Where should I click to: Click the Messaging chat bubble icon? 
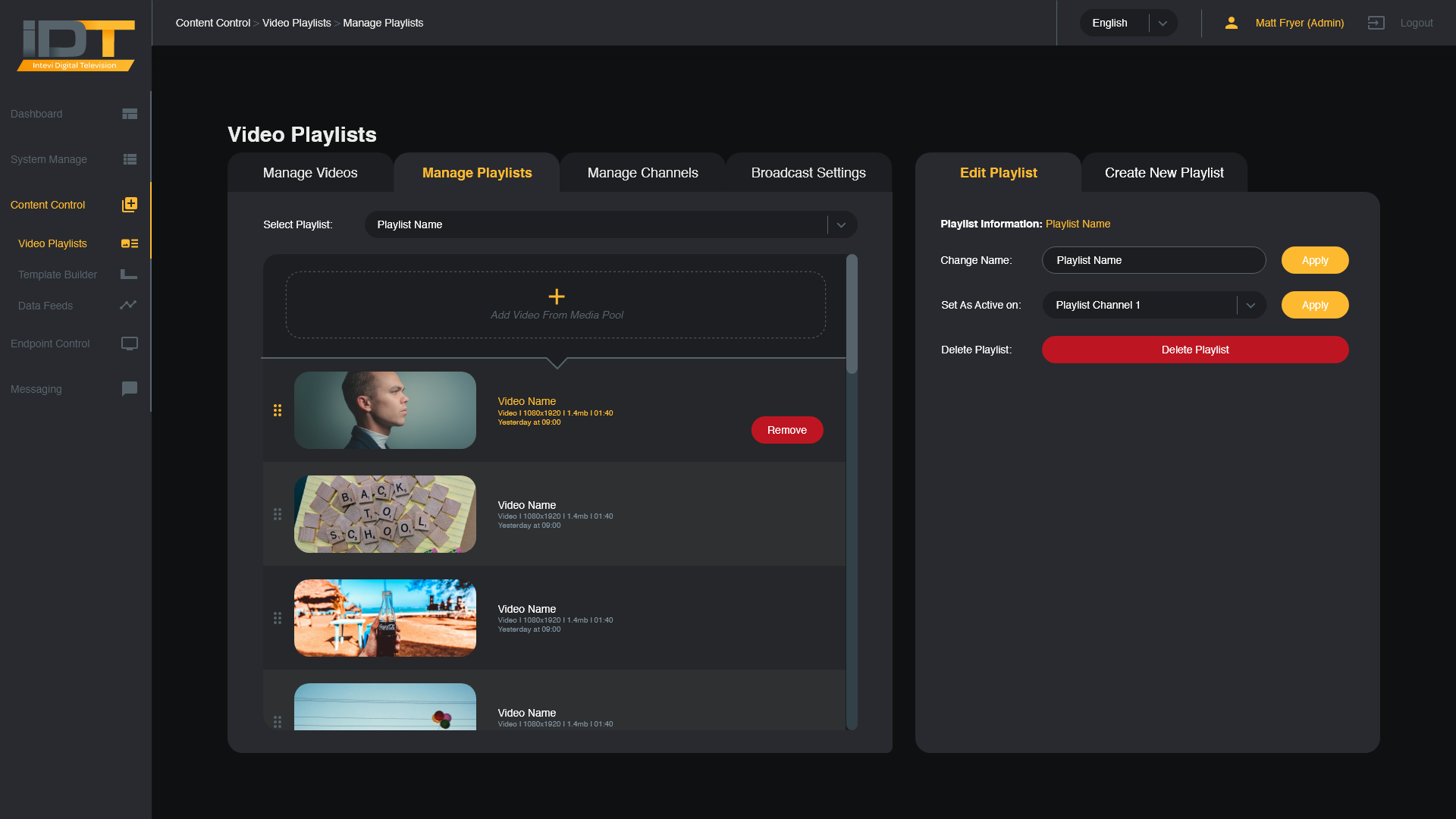tap(130, 389)
